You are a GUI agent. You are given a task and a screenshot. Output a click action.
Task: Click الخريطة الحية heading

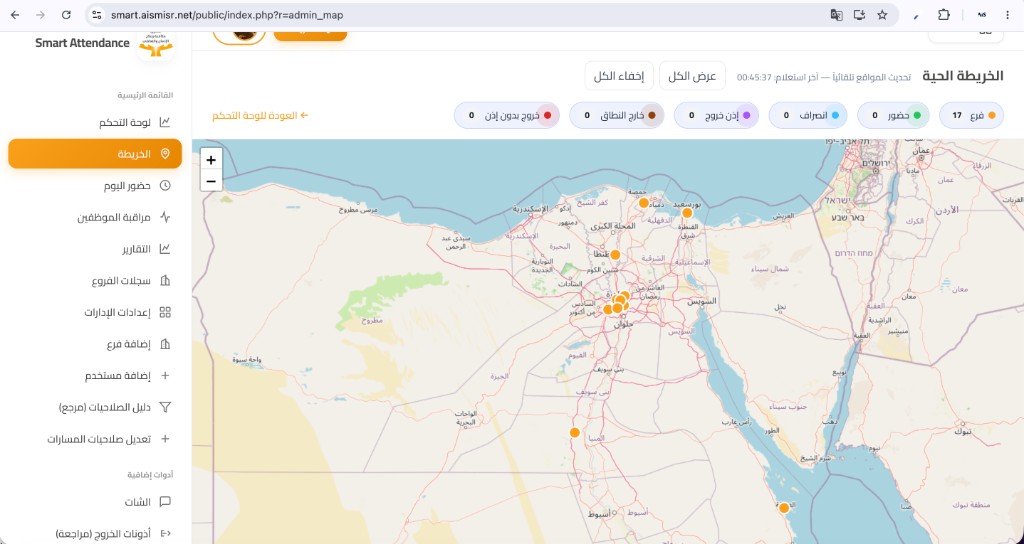coord(963,76)
